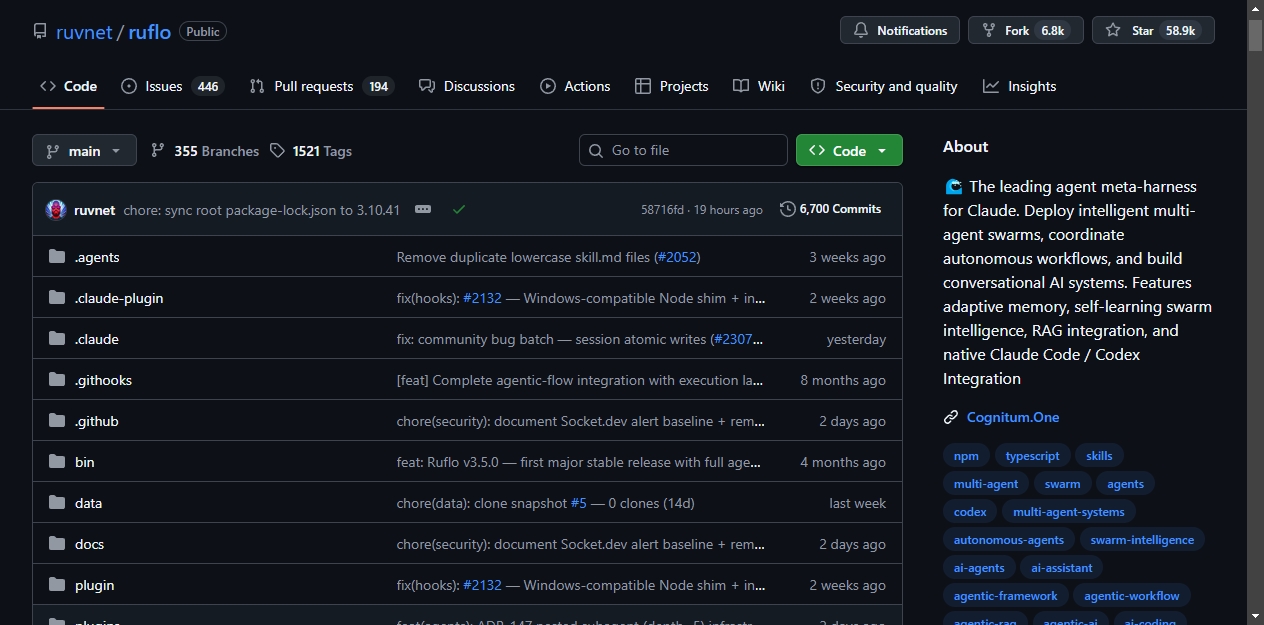This screenshot has height=625, width=1264.
Task: Open the Issues tab
Action: click(171, 86)
